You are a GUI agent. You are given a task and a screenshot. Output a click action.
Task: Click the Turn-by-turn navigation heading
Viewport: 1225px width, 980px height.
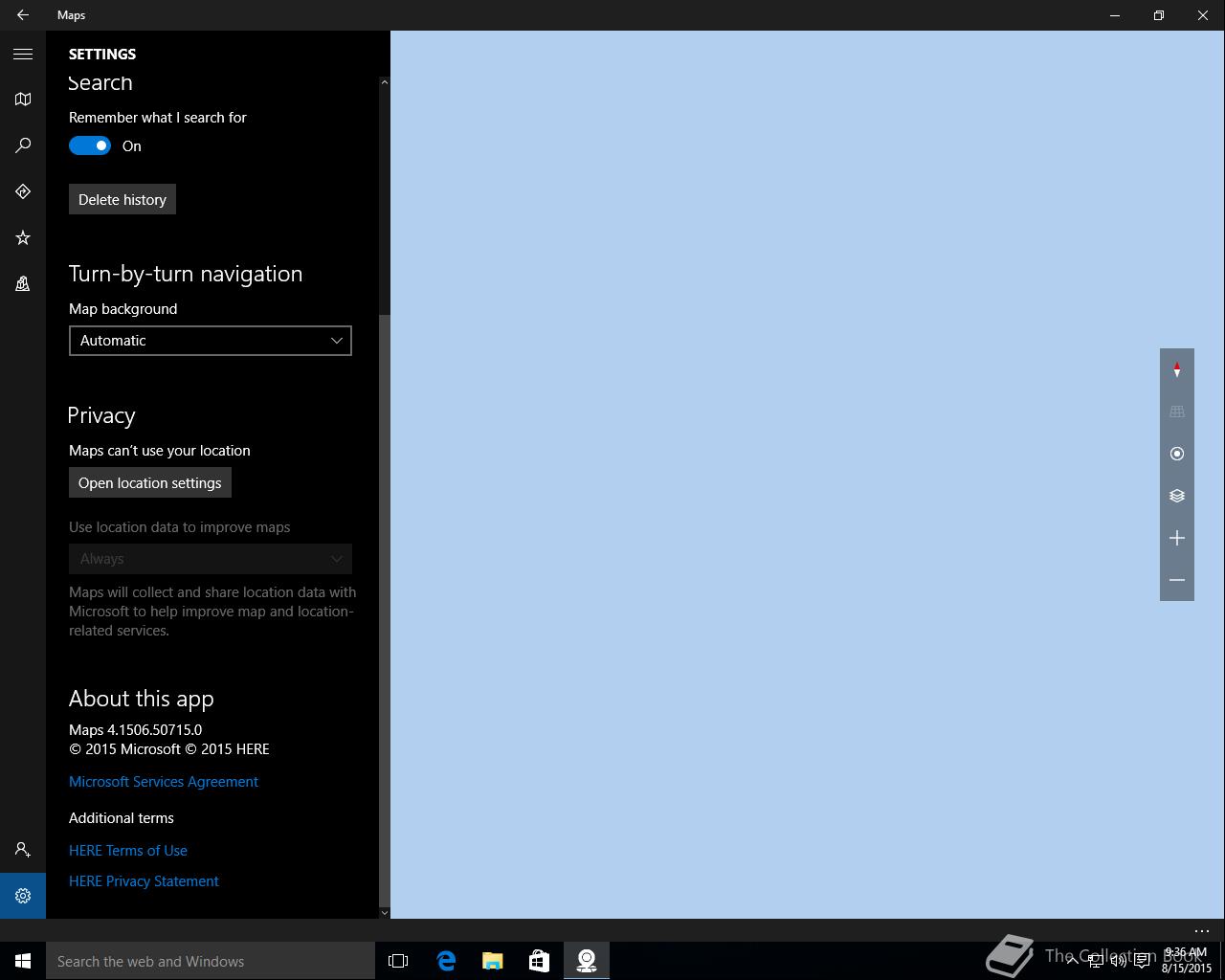tap(186, 274)
